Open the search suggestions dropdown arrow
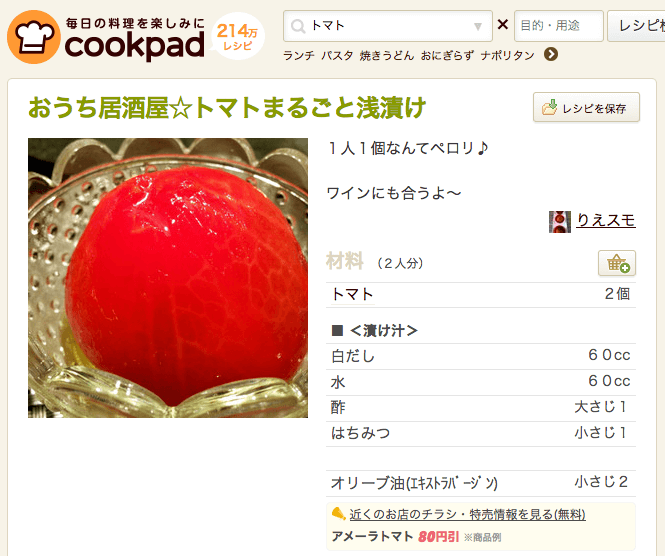Image resolution: width=665 pixels, height=556 pixels. (x=478, y=27)
